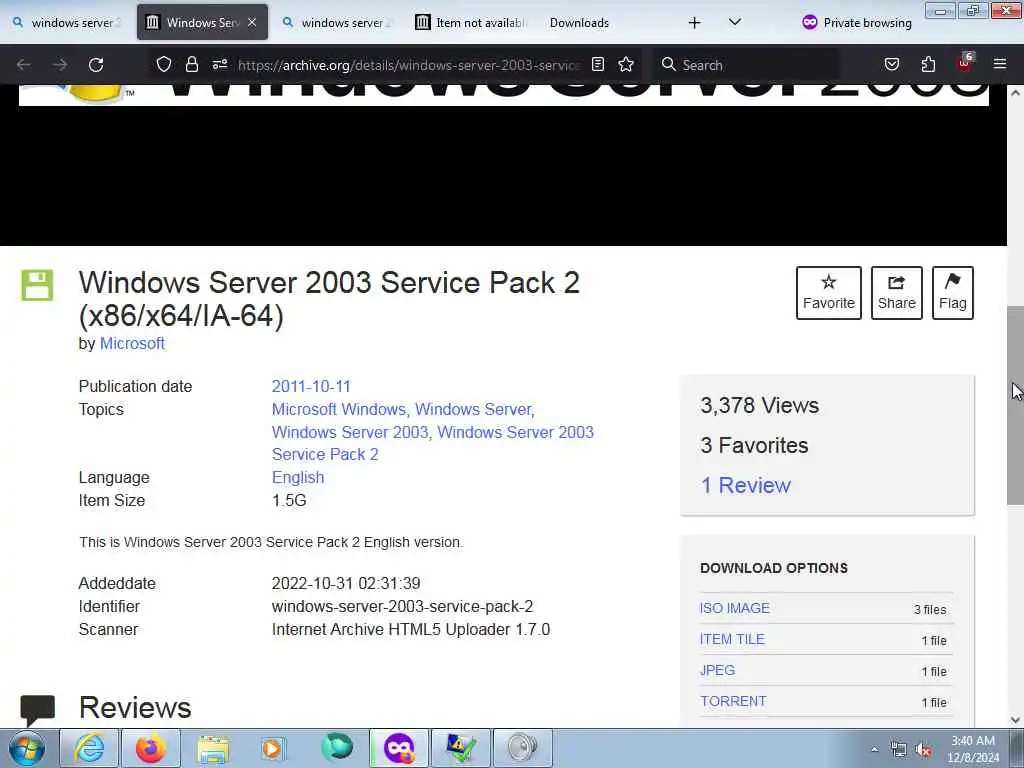Click the uBlock Origin extension icon
The width and height of the screenshot is (1024, 768).
coord(965,63)
